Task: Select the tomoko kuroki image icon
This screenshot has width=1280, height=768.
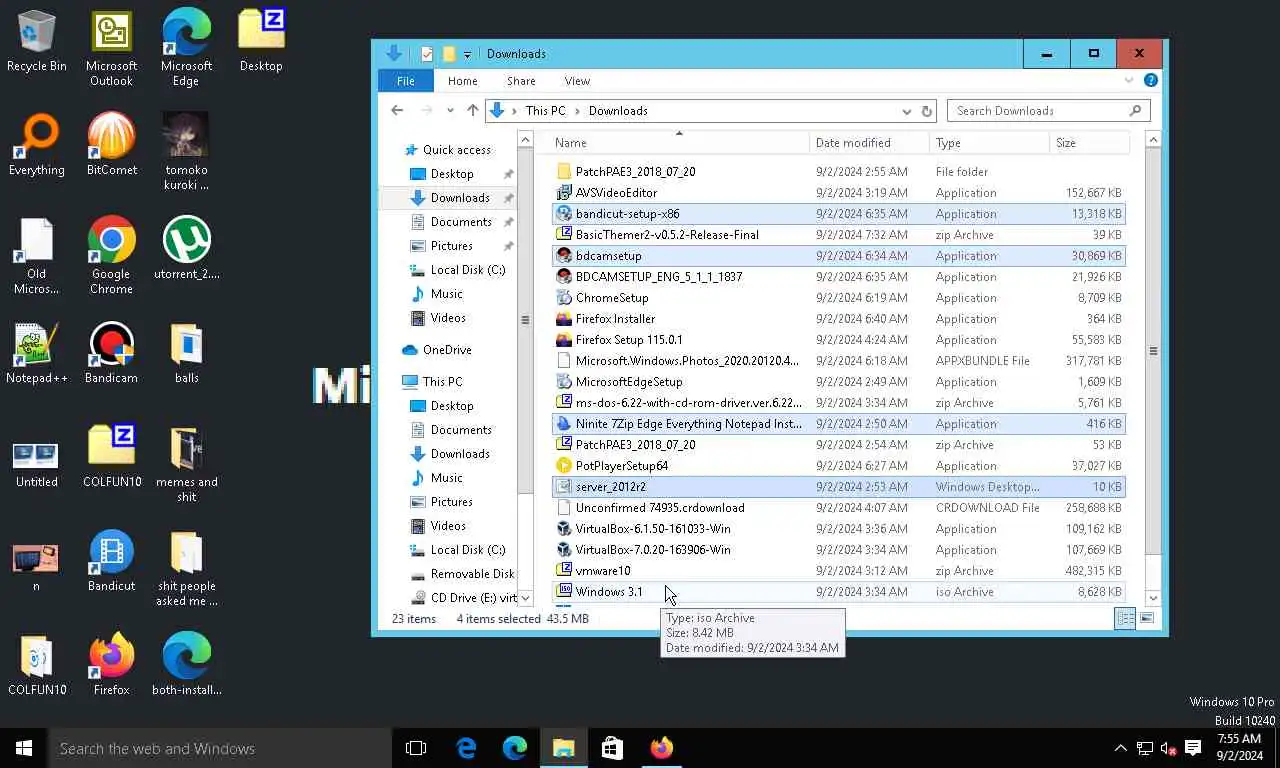Action: point(186,151)
